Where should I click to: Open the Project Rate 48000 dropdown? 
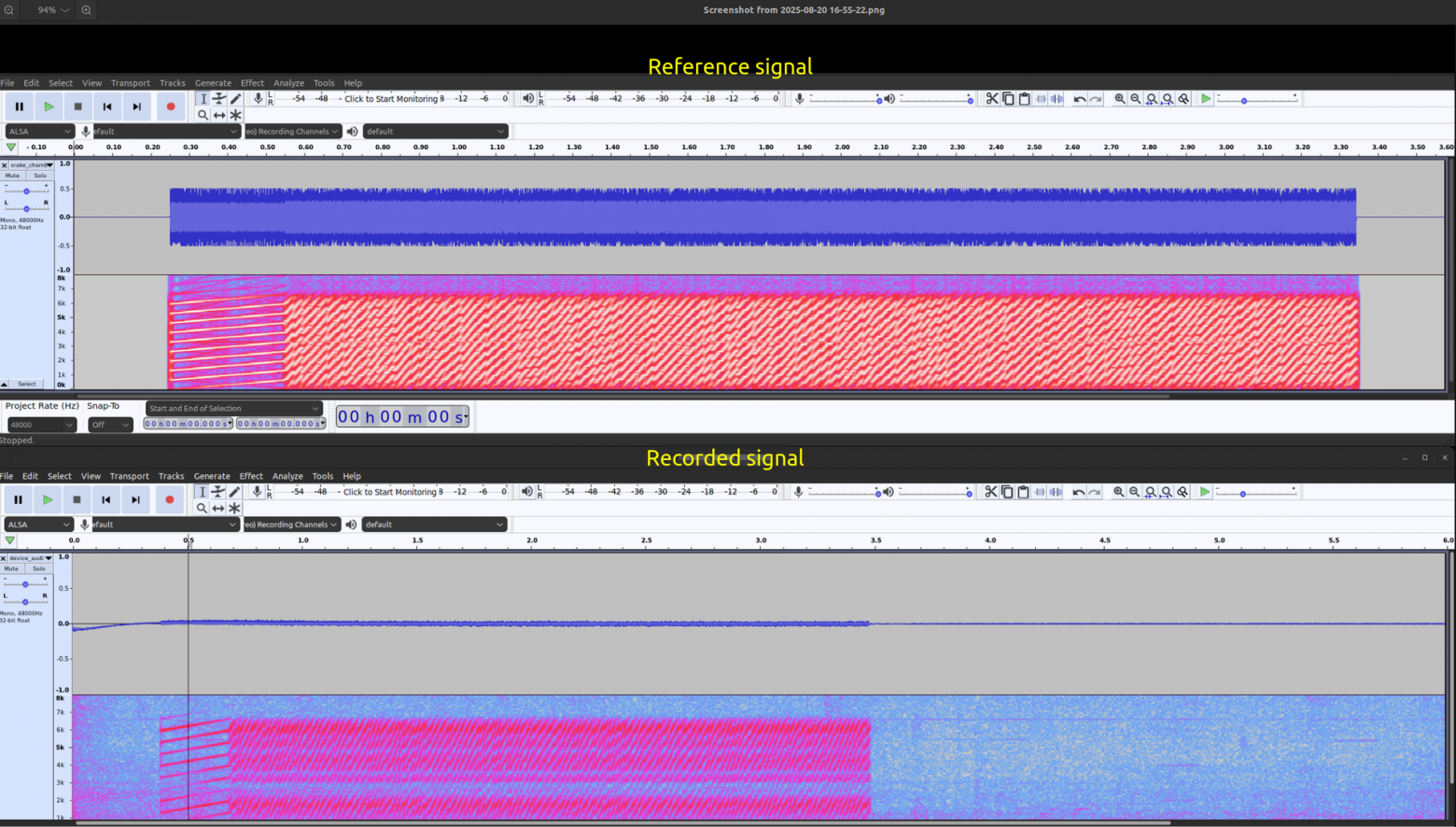[x=41, y=425]
